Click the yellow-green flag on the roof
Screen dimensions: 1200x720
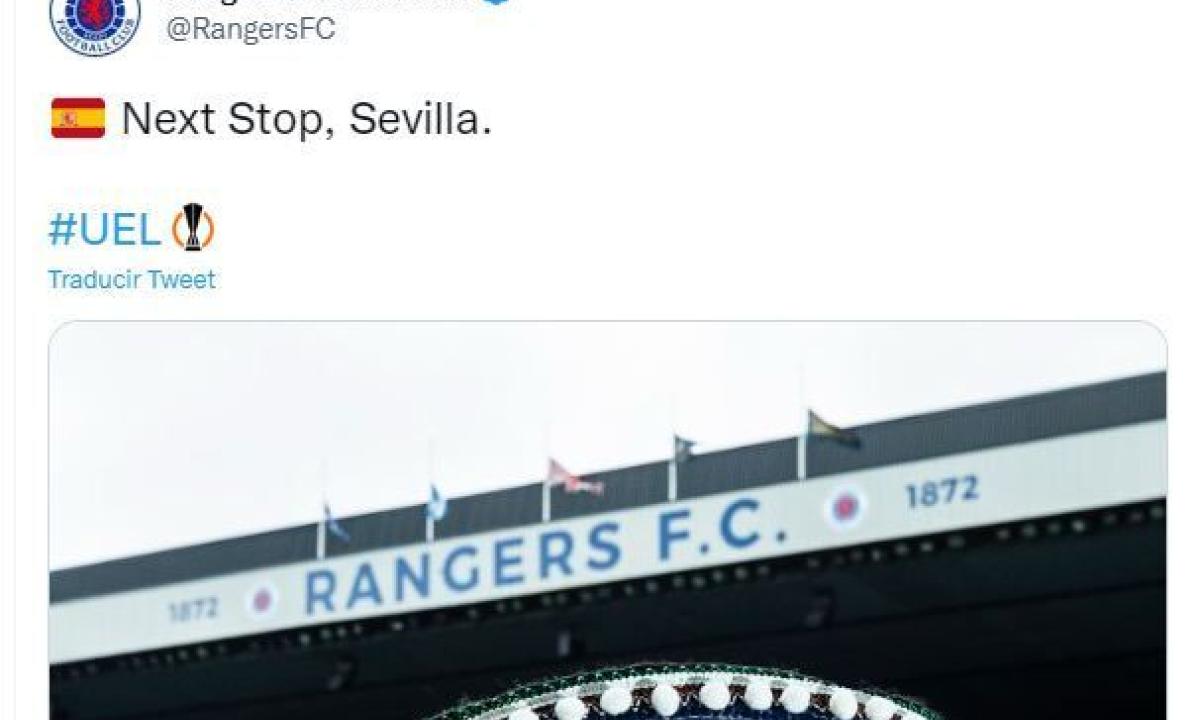click(x=834, y=430)
